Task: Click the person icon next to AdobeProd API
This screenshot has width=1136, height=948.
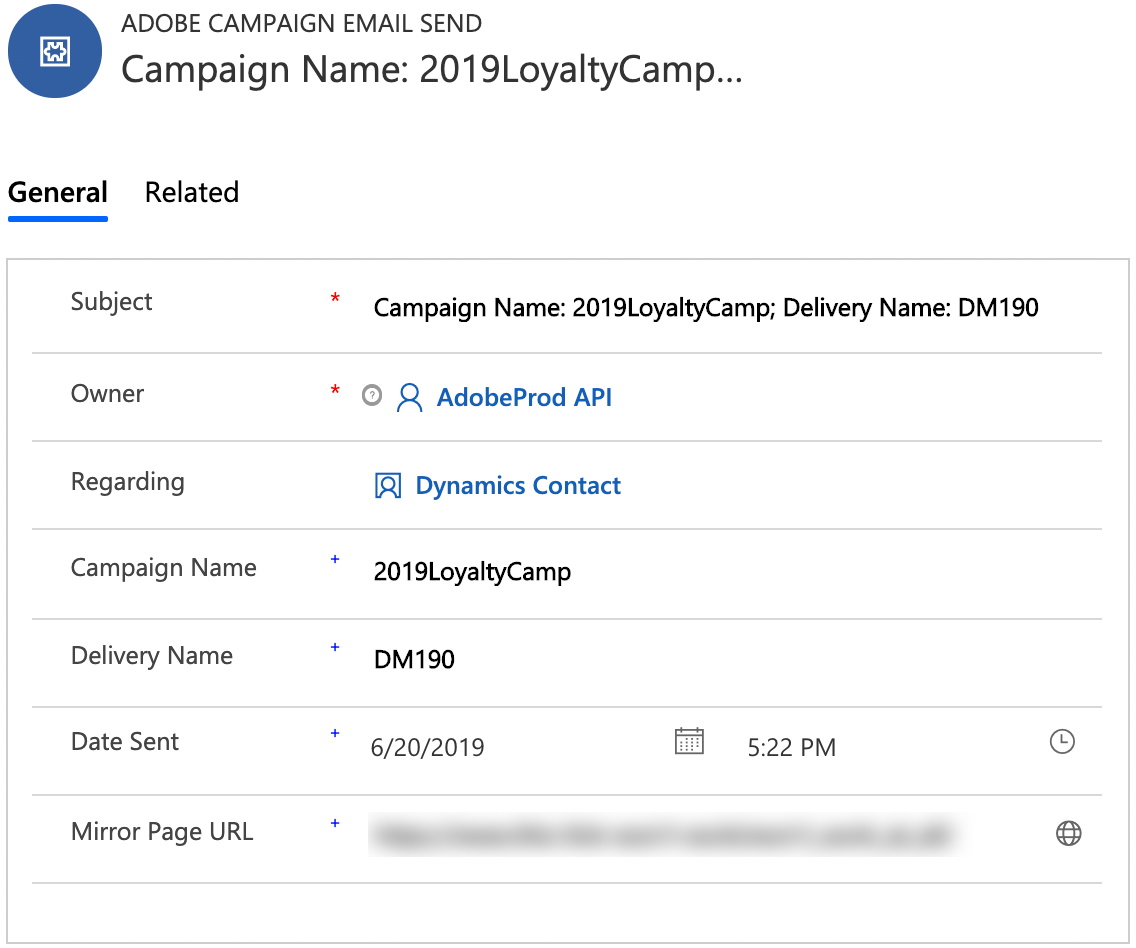Action: (x=409, y=398)
